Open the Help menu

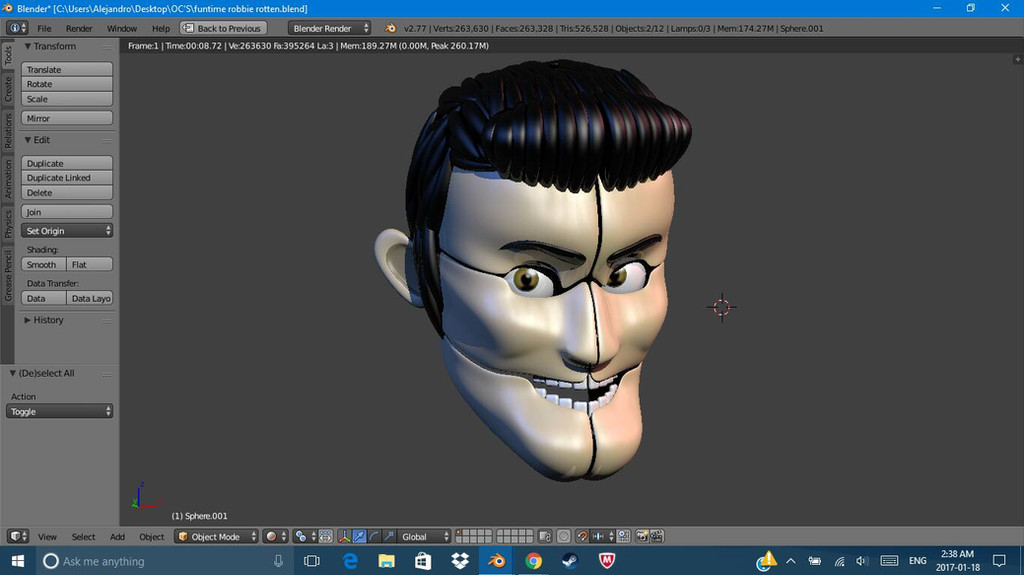[x=161, y=28]
